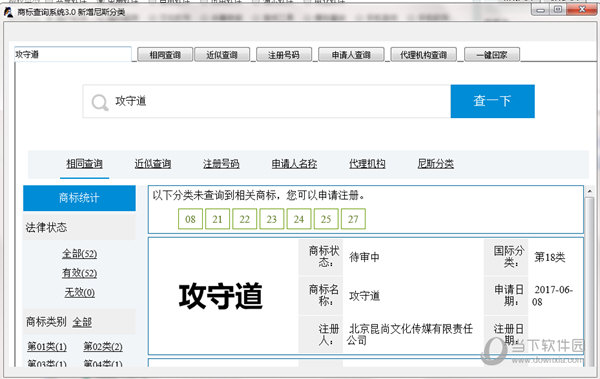The image size is (600, 379).
Task: Filter by 无效(0) legal status
Action: 80,292
